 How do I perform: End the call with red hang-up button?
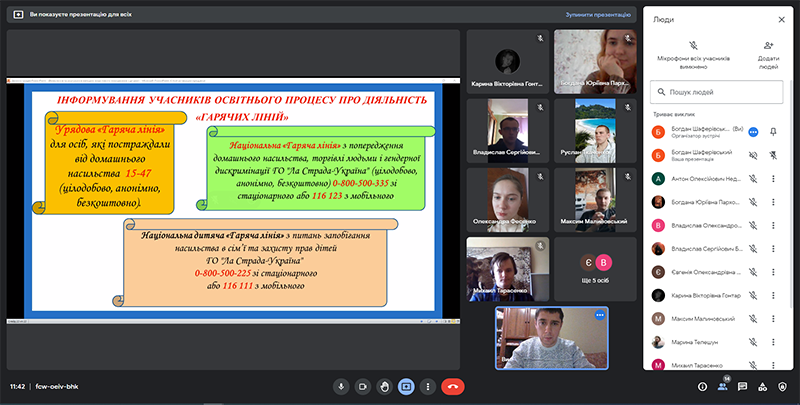[453, 387]
